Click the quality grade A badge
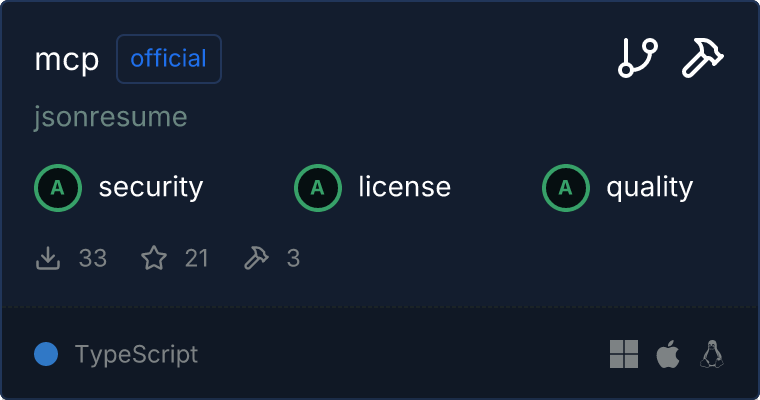 click(566, 187)
